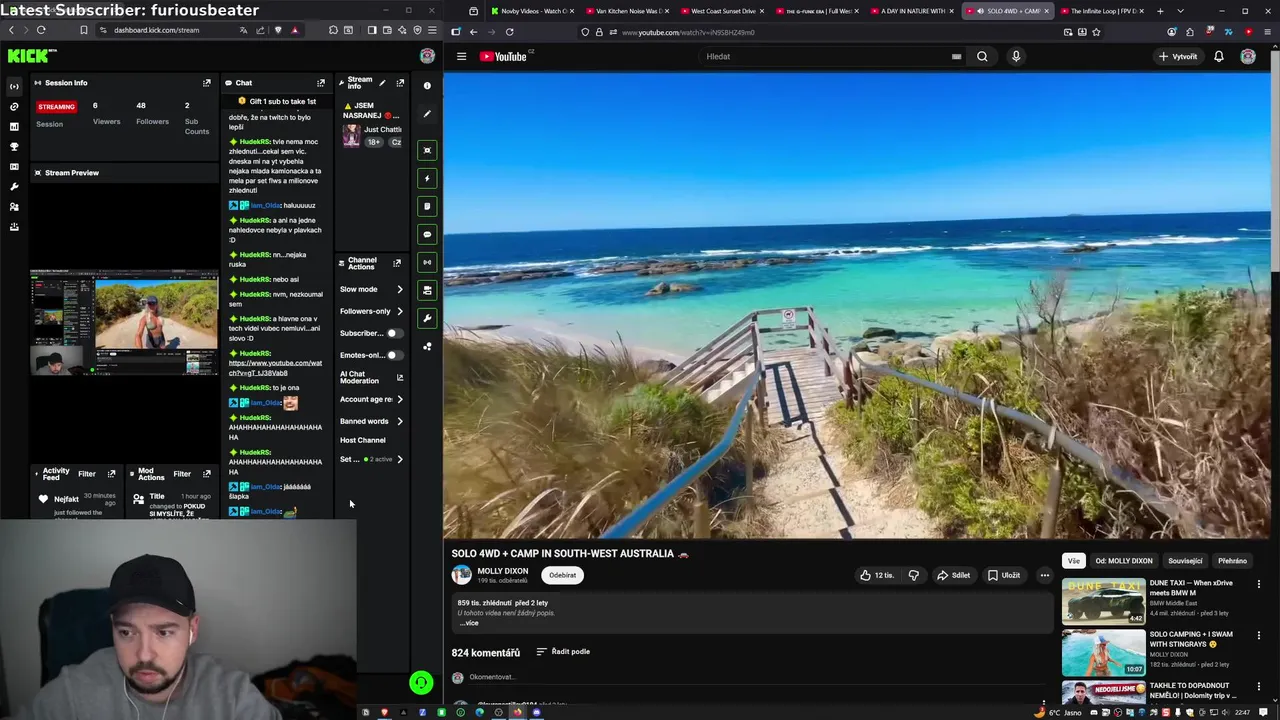Click Odebírat subscribe button
The width and height of the screenshot is (1280, 720).
pos(562,575)
